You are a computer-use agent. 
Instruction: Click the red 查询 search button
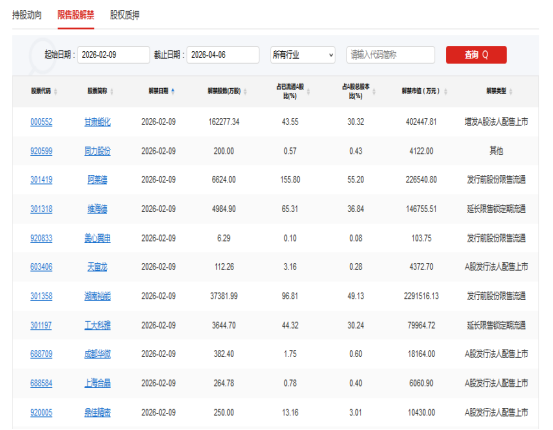point(476,55)
